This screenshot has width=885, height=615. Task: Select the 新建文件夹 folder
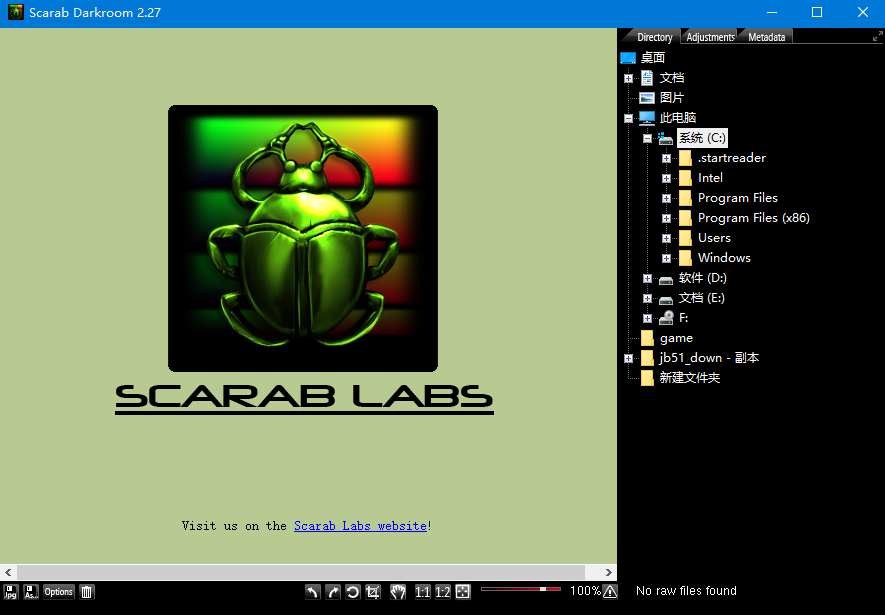click(x=690, y=377)
